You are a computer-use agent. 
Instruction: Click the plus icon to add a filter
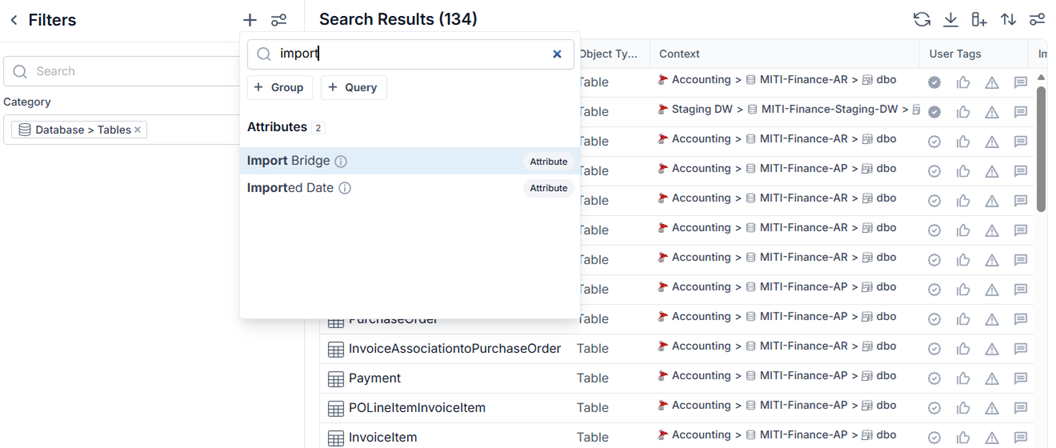tap(250, 20)
